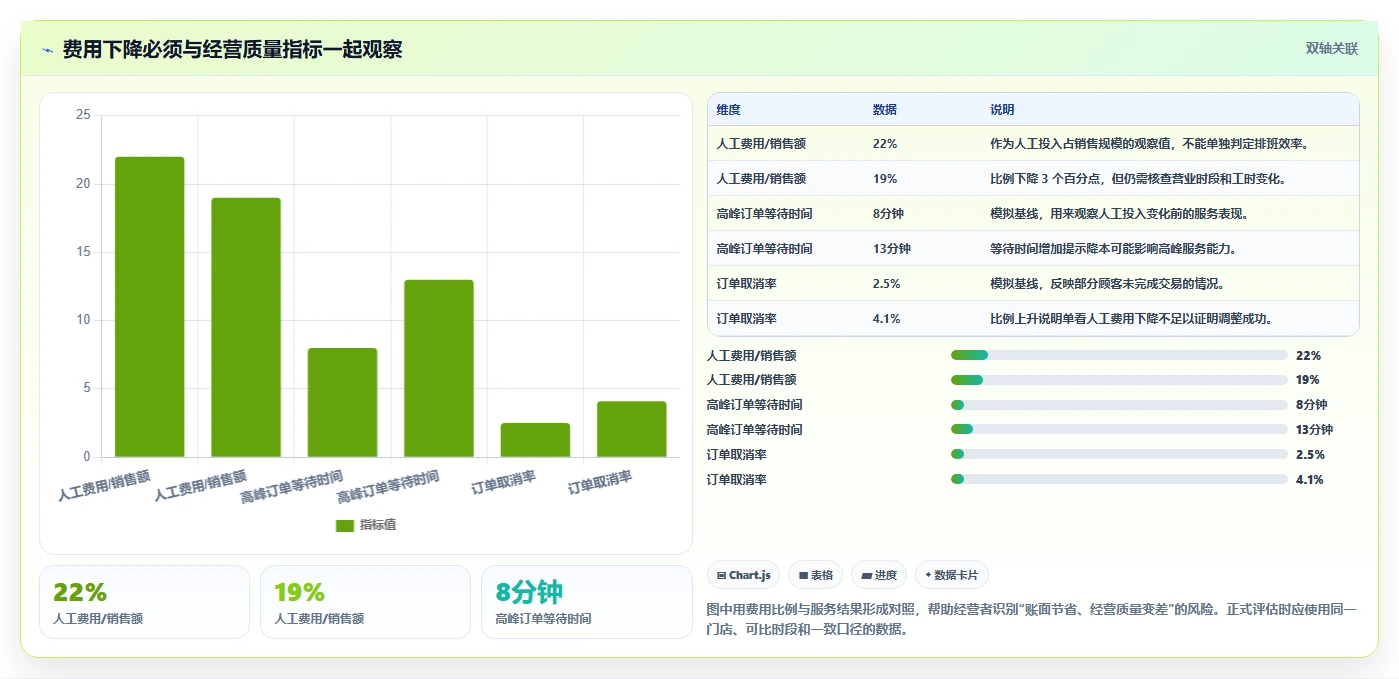
Task: Click the 双轴关联 tag in header
Action: click(1332, 48)
